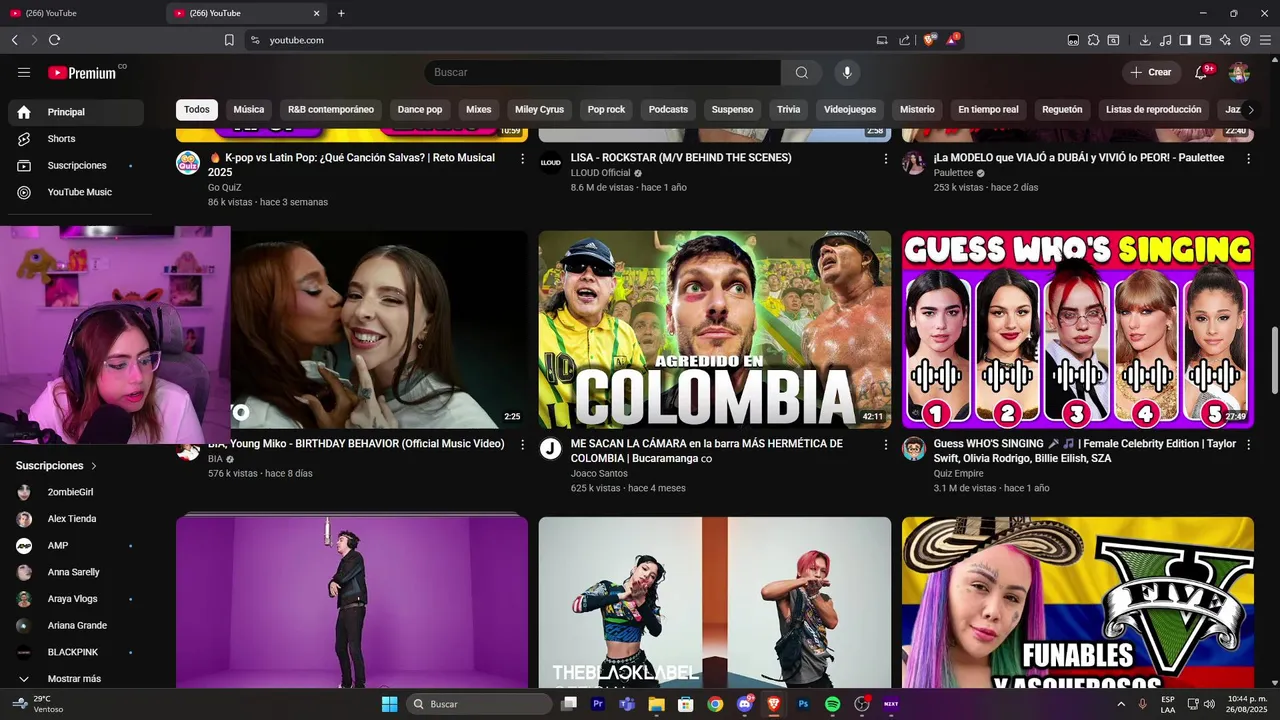The image size is (1280, 720).
Task: Open browser extensions puzzle icon
Action: (1093, 40)
